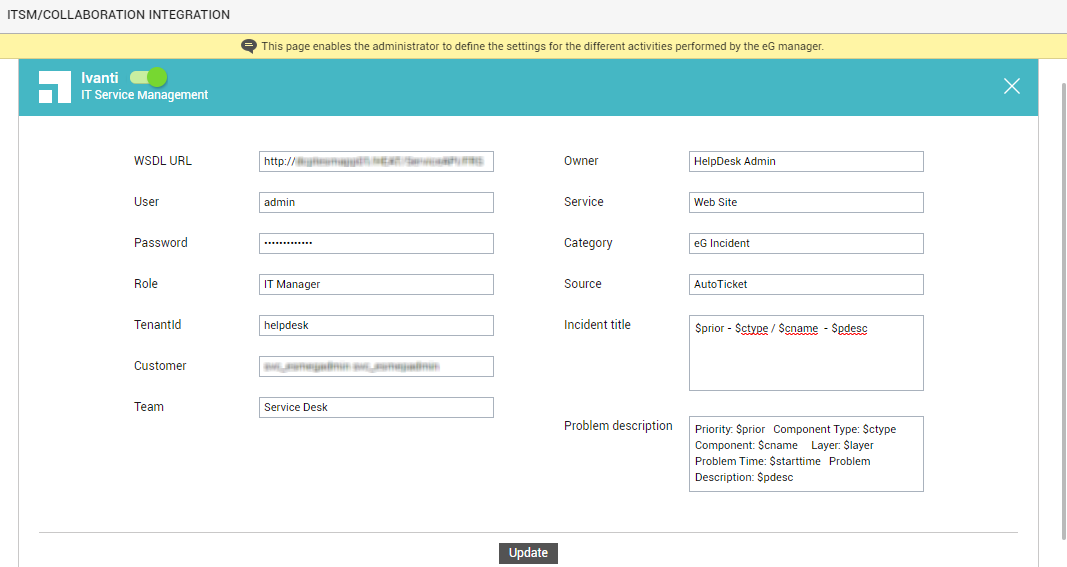
Task: Edit the TenantId field helpdesk
Action: click(376, 325)
